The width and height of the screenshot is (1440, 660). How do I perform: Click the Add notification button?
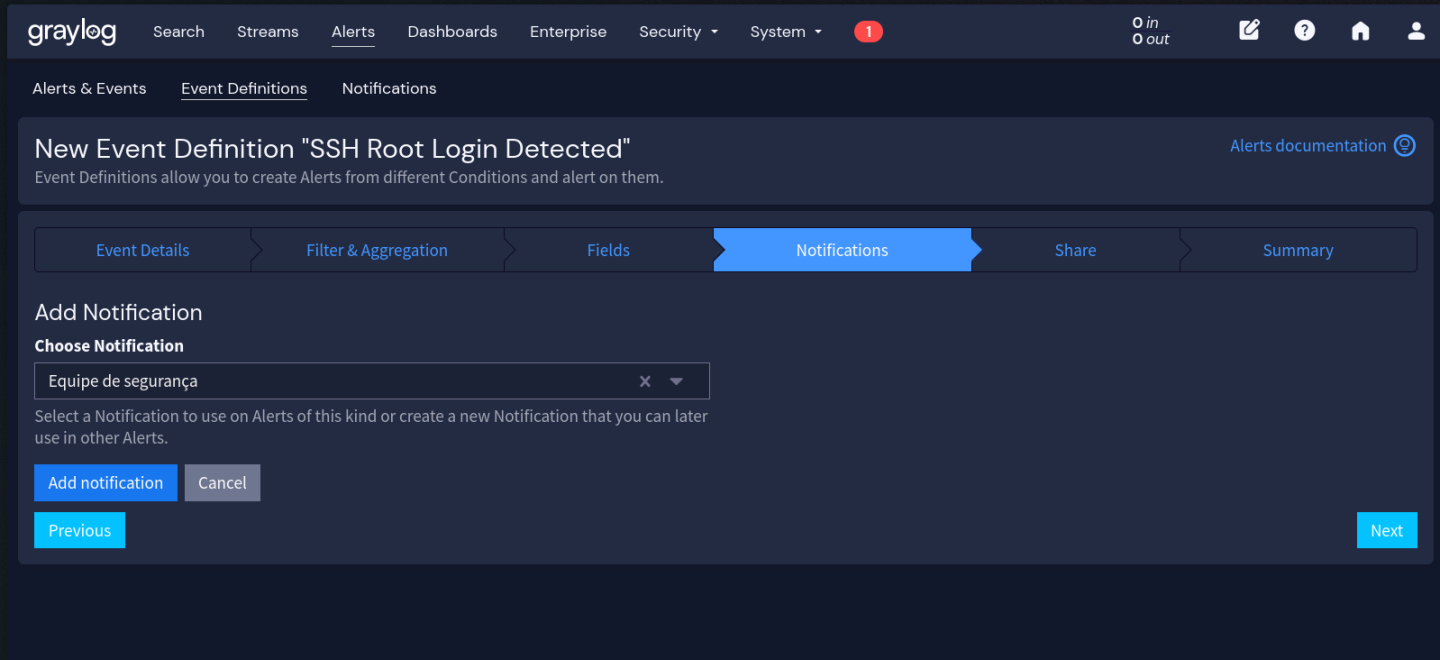click(x=105, y=482)
